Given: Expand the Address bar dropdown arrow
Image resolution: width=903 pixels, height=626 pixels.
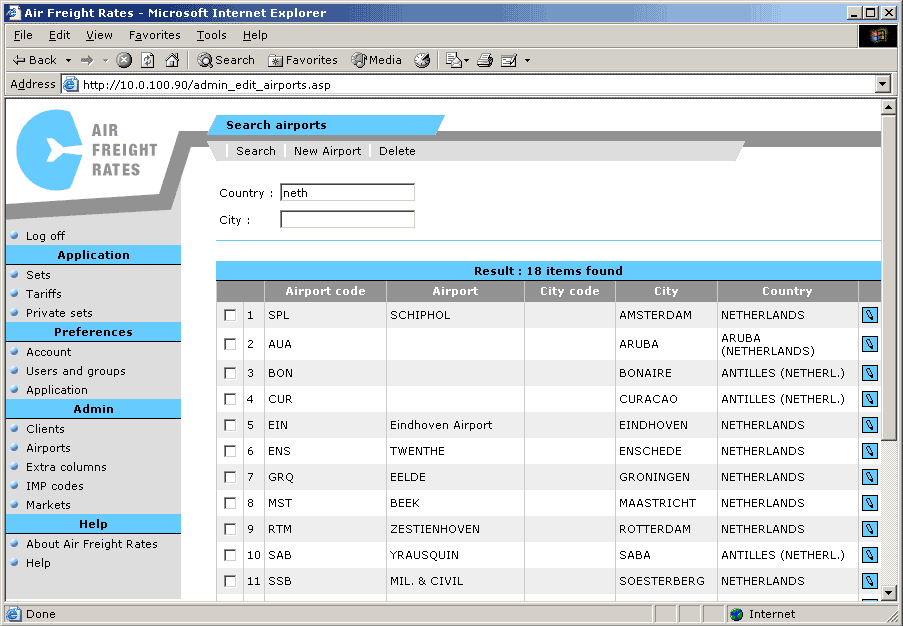Looking at the screenshot, I should 882,85.
